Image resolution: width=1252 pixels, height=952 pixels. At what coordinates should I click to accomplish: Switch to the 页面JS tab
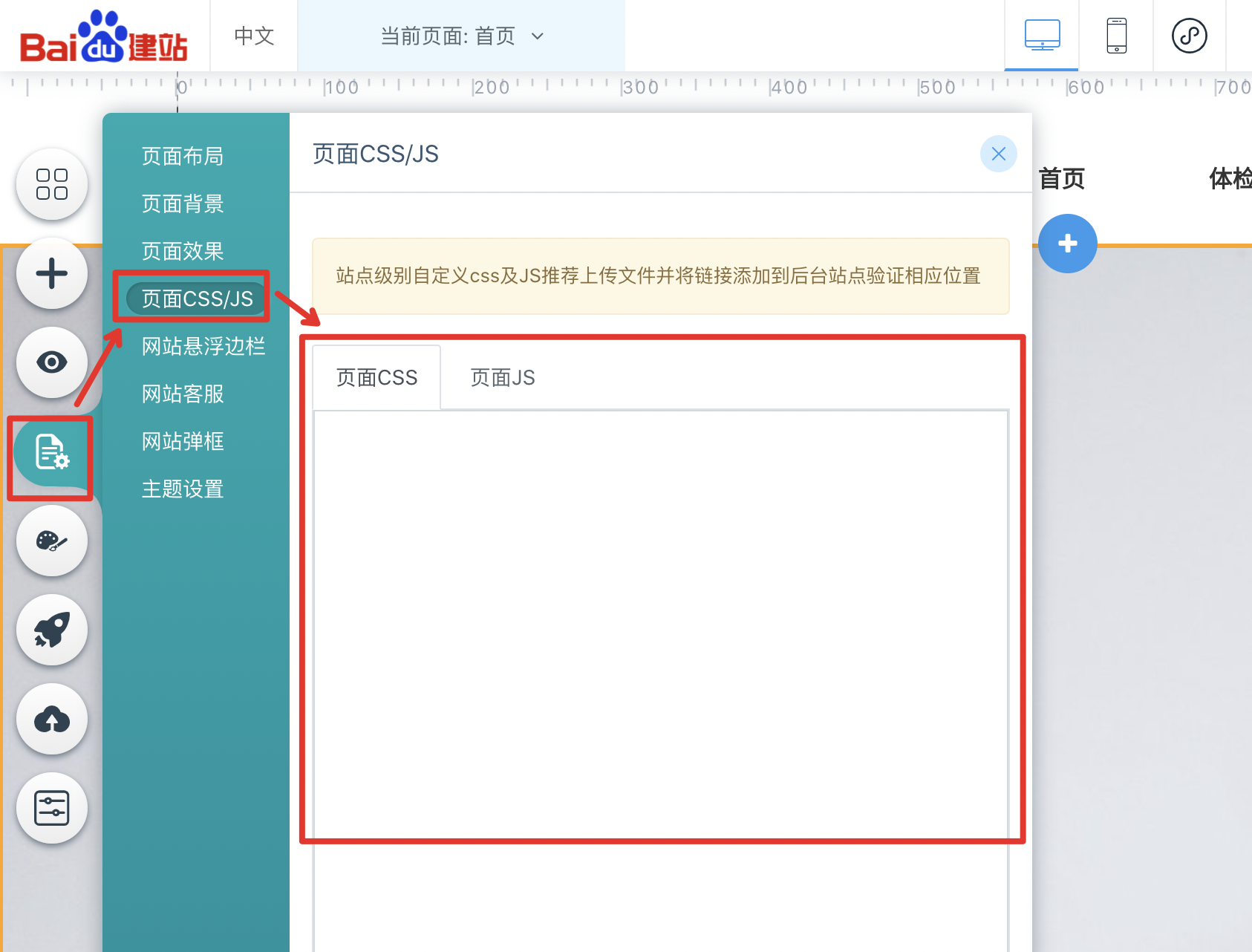[503, 377]
